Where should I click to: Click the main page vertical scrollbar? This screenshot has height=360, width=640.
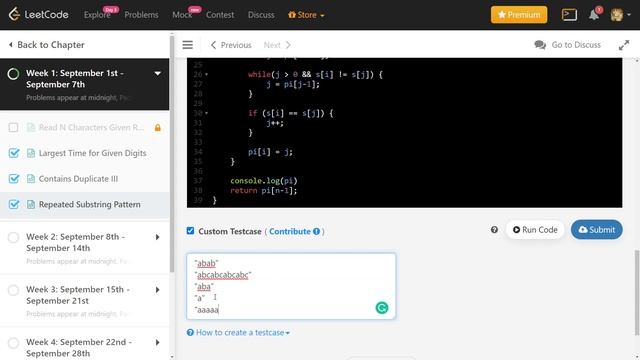637,293
